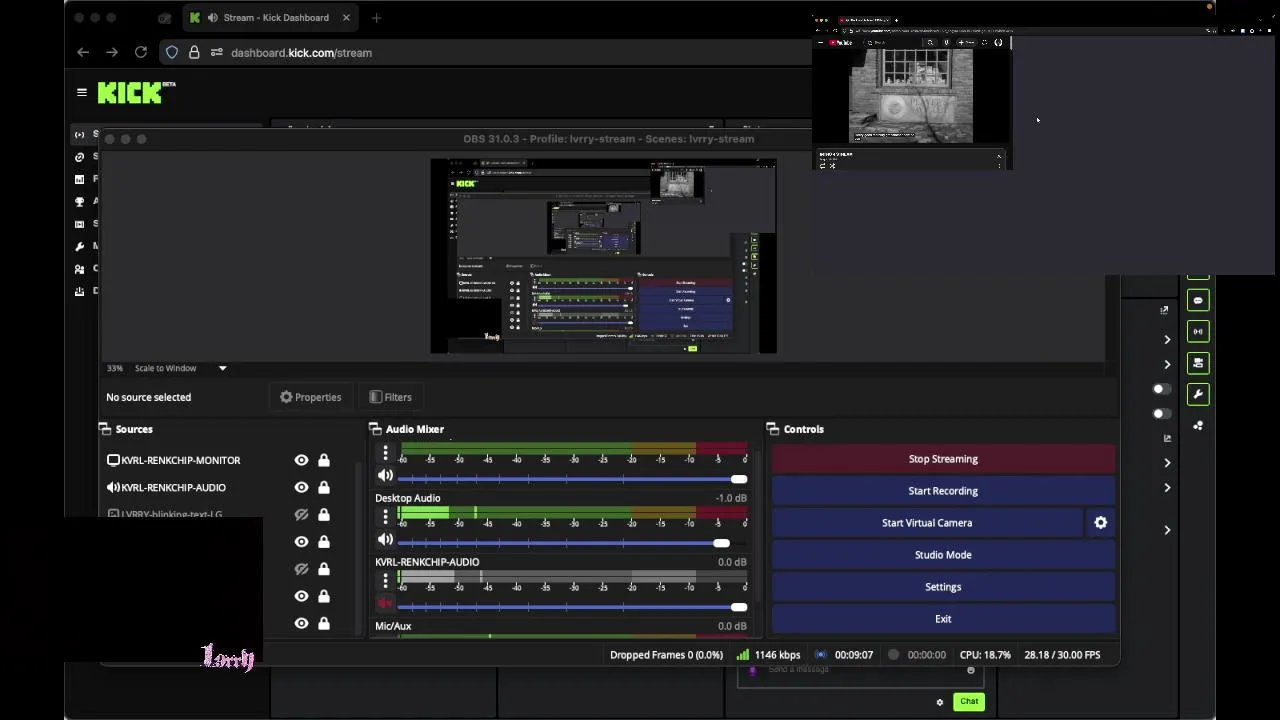Start the Virtual Camera
The image size is (1280, 720).
click(927, 523)
